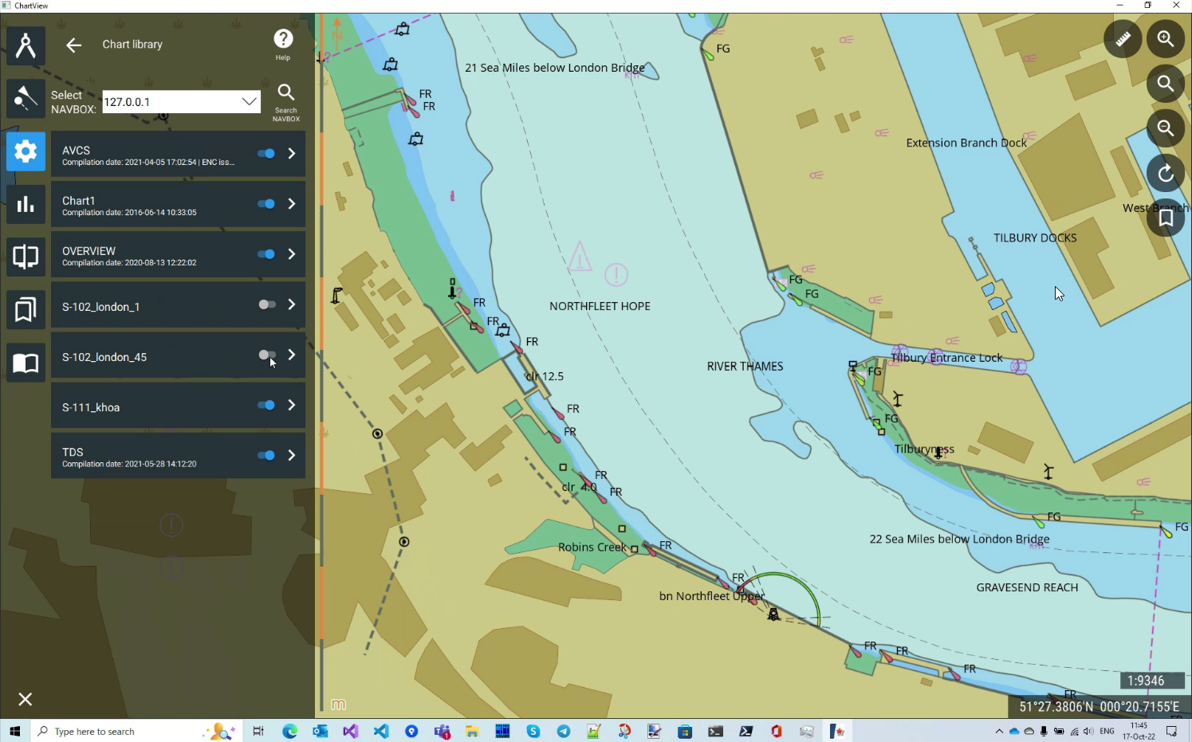The image size is (1192, 742).
Task: Zoom out on the chart
Action: (1166, 128)
